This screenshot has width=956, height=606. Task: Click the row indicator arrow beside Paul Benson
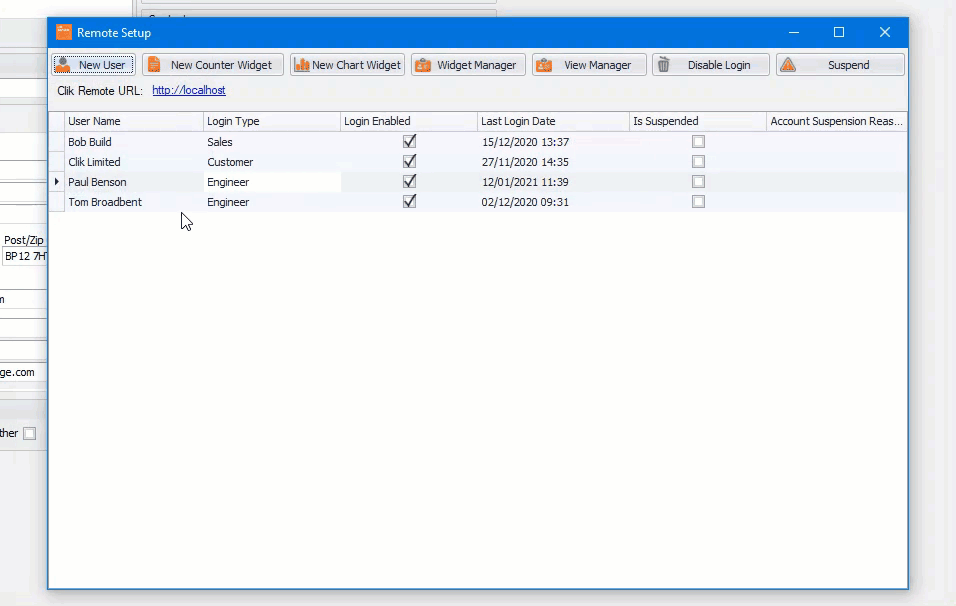(57, 182)
